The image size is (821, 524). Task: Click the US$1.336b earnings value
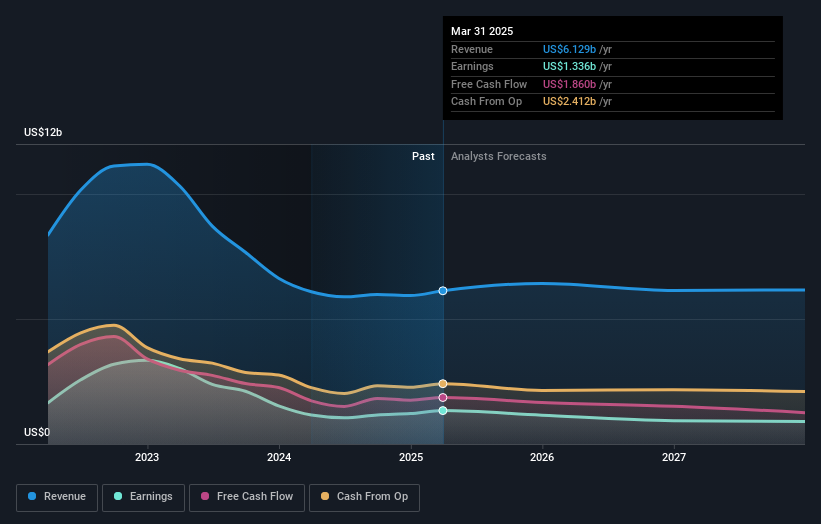569,66
